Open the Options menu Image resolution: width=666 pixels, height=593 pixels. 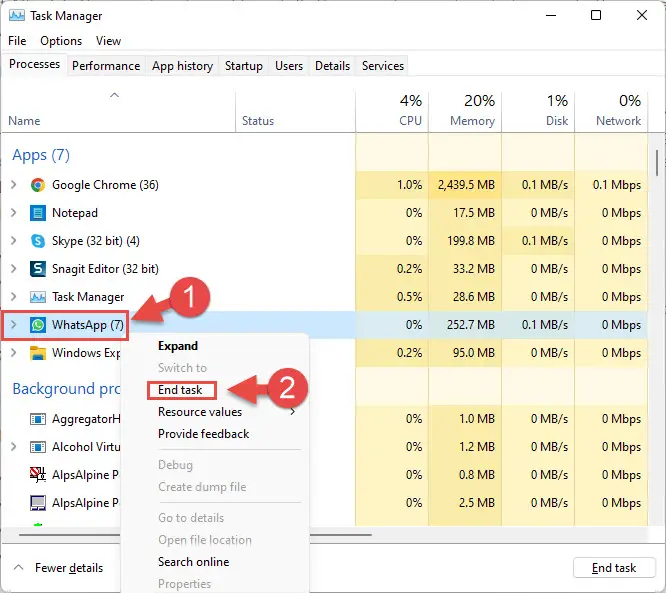(x=61, y=41)
